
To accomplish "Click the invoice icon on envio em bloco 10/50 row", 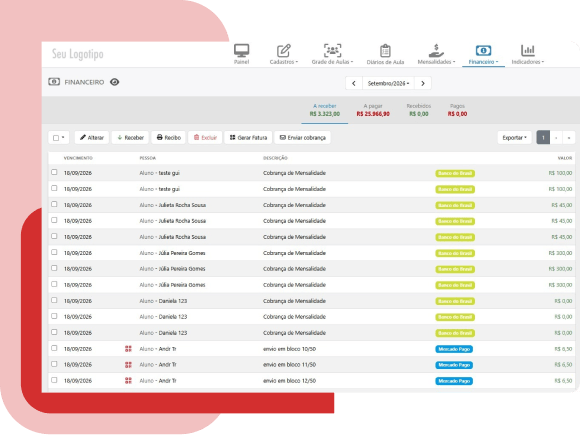I will [128, 348].
